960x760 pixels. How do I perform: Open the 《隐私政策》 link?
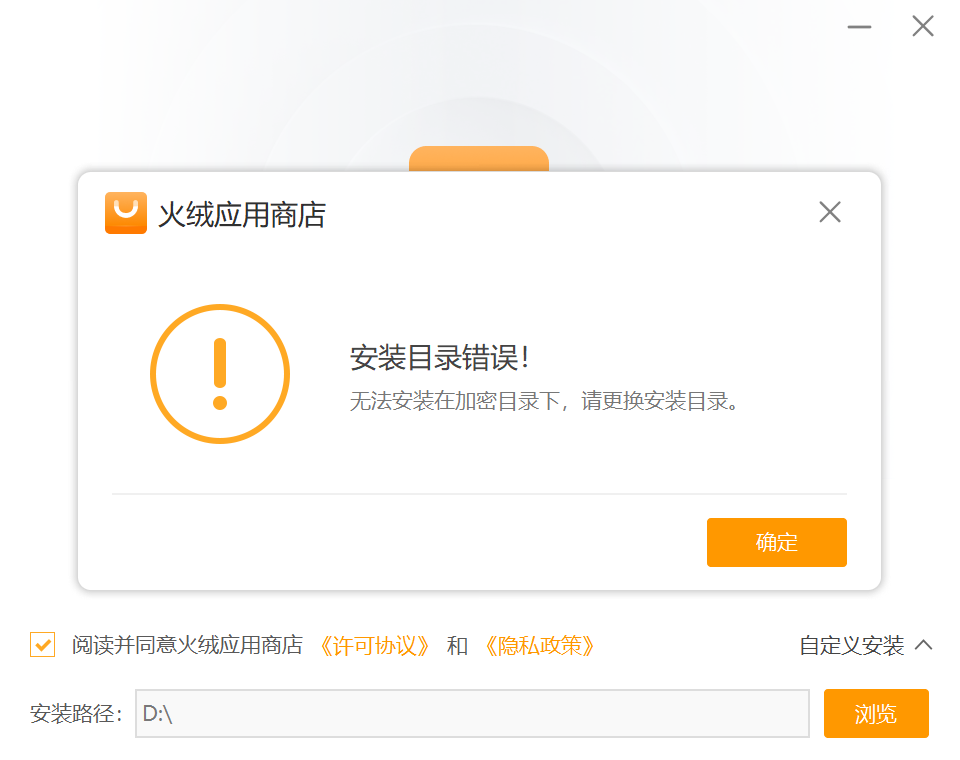click(x=539, y=646)
